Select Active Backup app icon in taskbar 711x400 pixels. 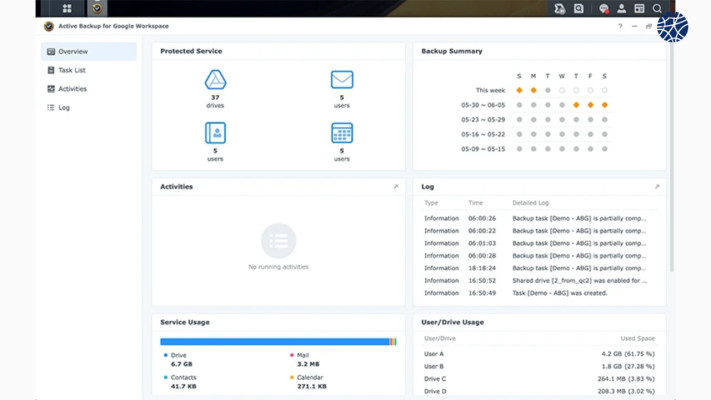pos(97,8)
